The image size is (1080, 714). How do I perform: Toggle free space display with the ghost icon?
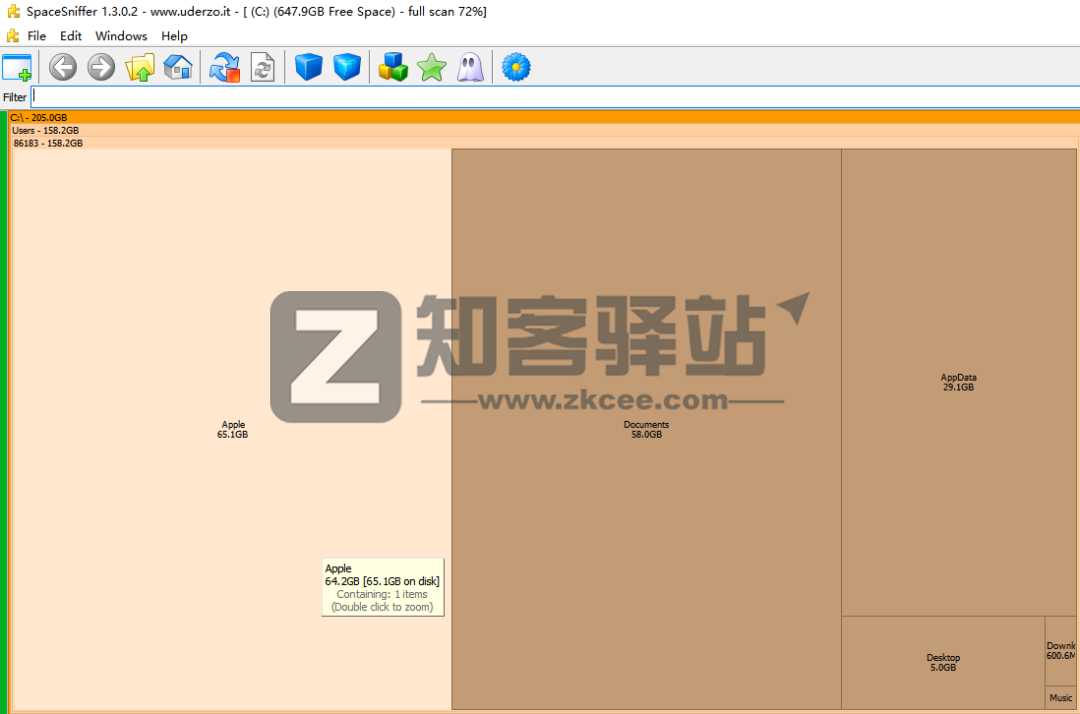pyautogui.click(x=469, y=67)
